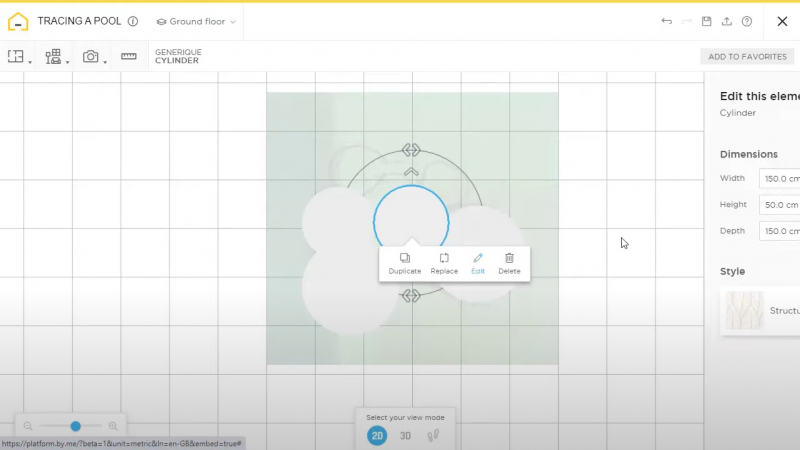Undo the last action
Viewport: 800px width, 450px height.
coord(667,21)
